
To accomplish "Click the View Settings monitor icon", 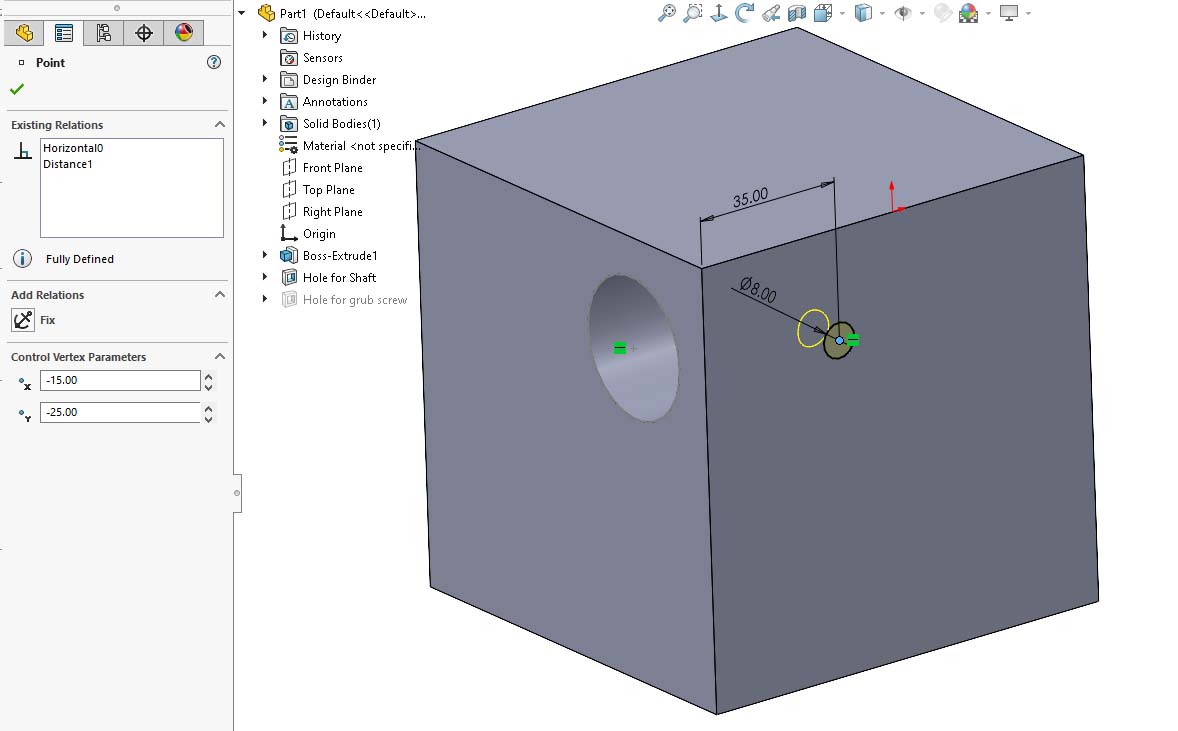I will click(1006, 13).
